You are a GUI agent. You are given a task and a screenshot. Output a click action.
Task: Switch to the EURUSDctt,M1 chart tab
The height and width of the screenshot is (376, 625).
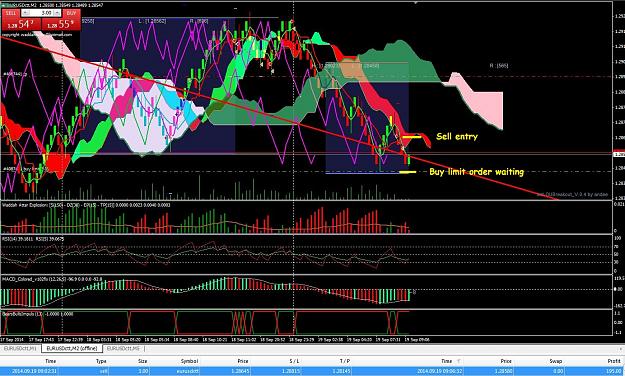(x=20, y=348)
